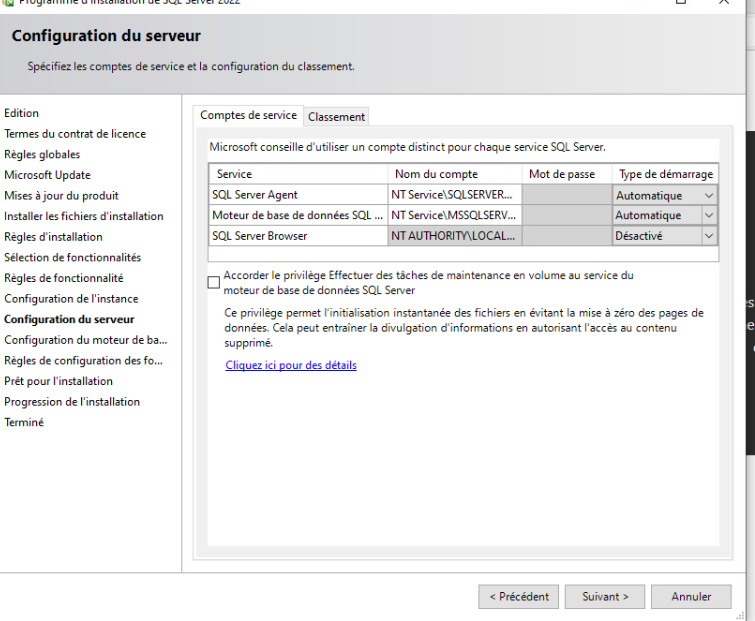Image resolution: width=755 pixels, height=621 pixels.
Task: Click the Service column header
Action: [x=298, y=174]
